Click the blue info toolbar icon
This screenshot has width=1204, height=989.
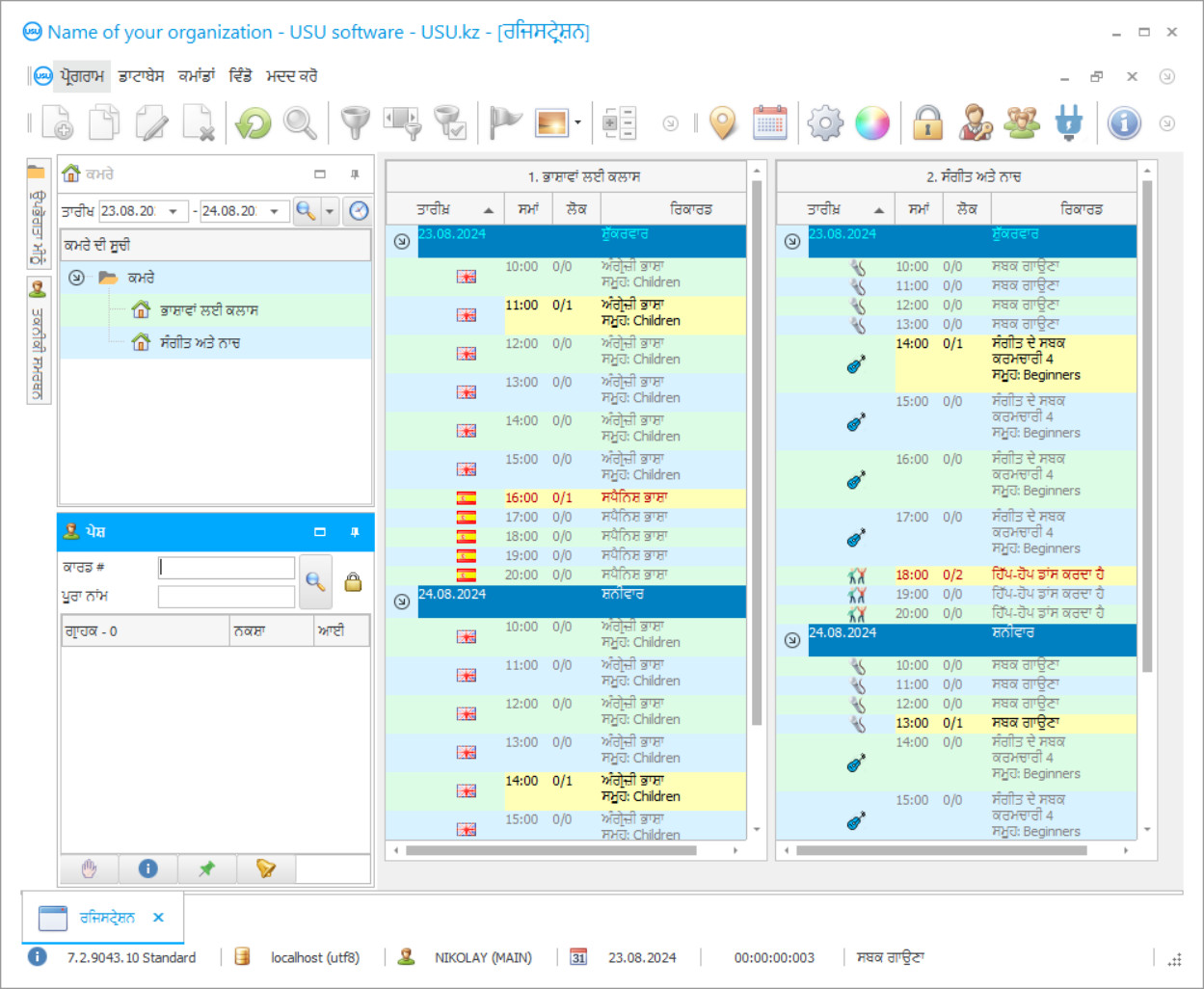coord(1124,122)
